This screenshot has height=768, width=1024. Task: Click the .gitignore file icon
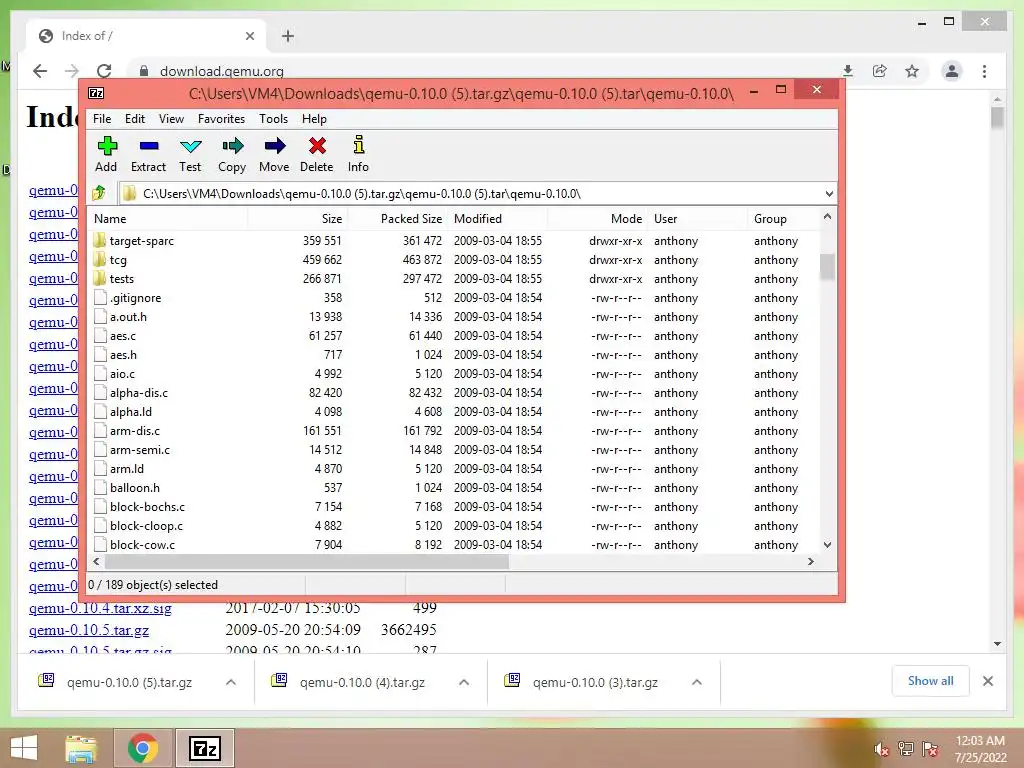coord(100,298)
